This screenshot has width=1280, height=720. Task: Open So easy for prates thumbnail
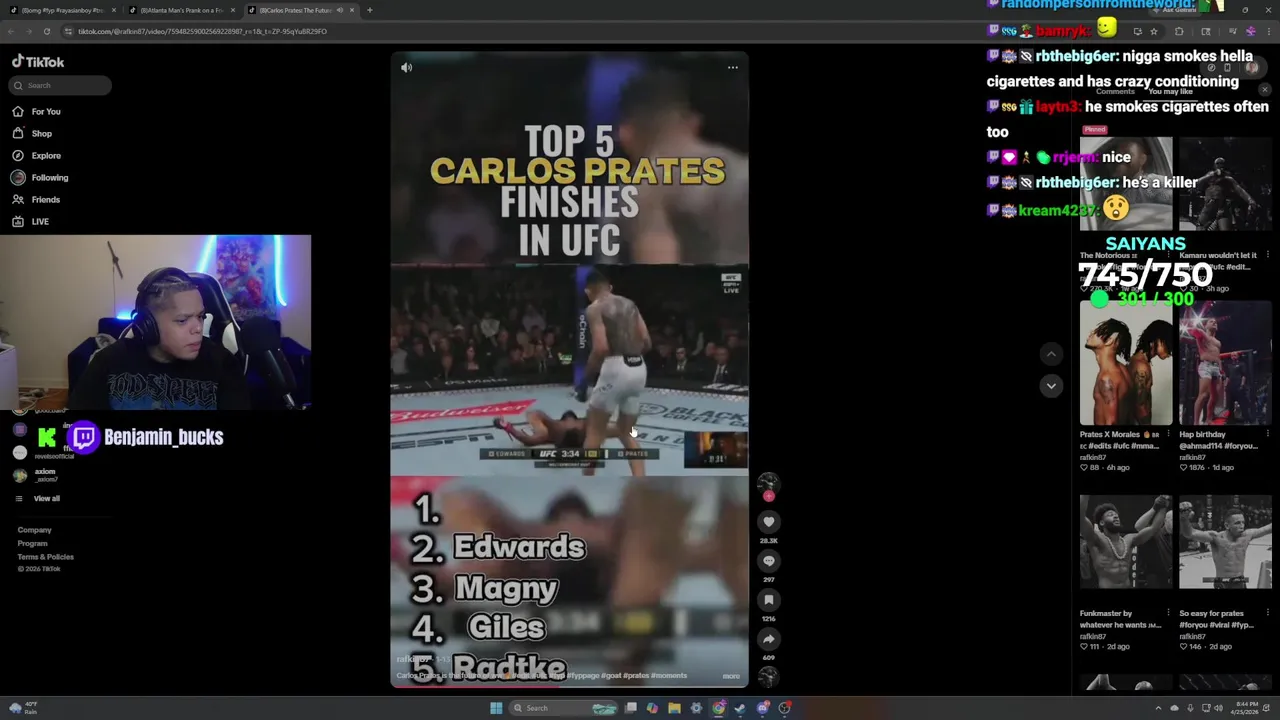point(1225,541)
